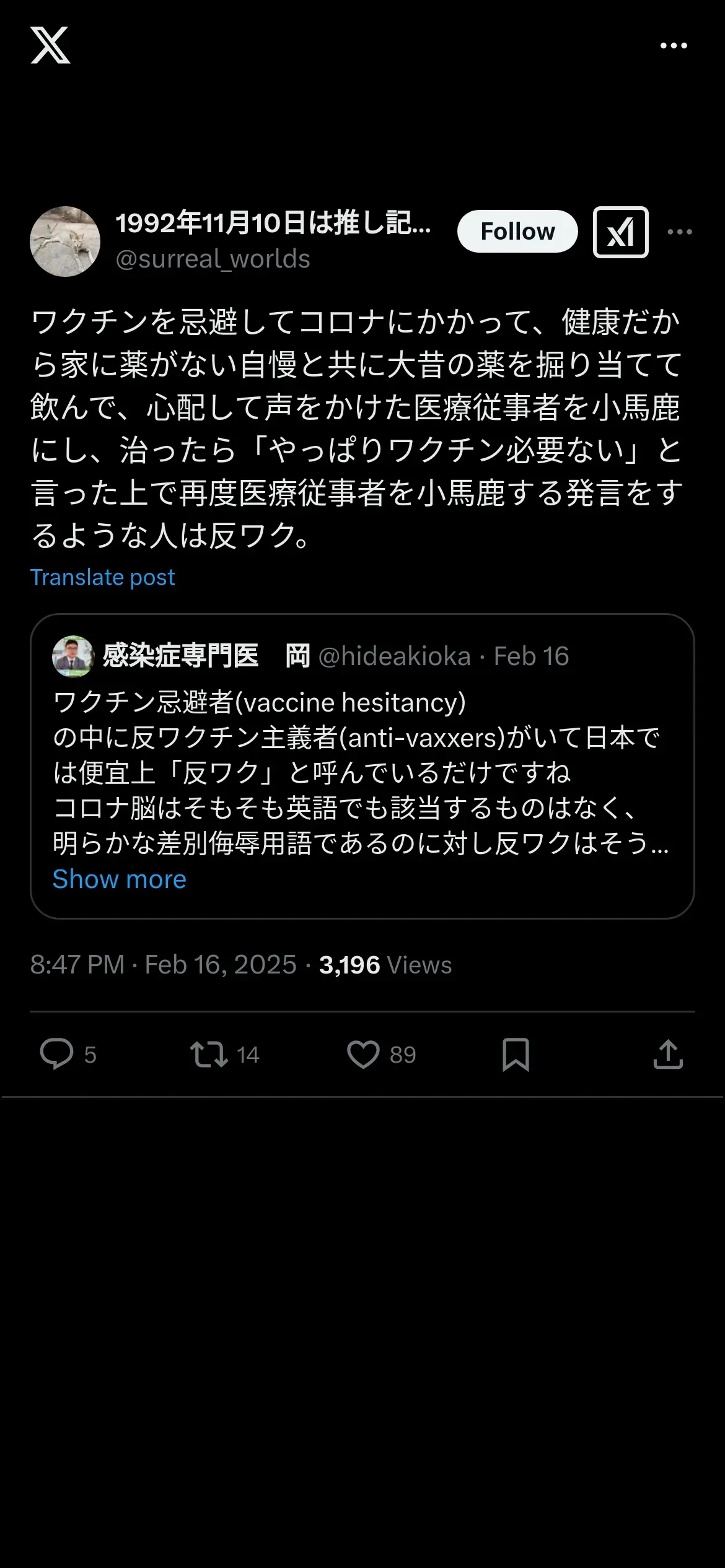Expand quoted post with Show more

point(120,879)
